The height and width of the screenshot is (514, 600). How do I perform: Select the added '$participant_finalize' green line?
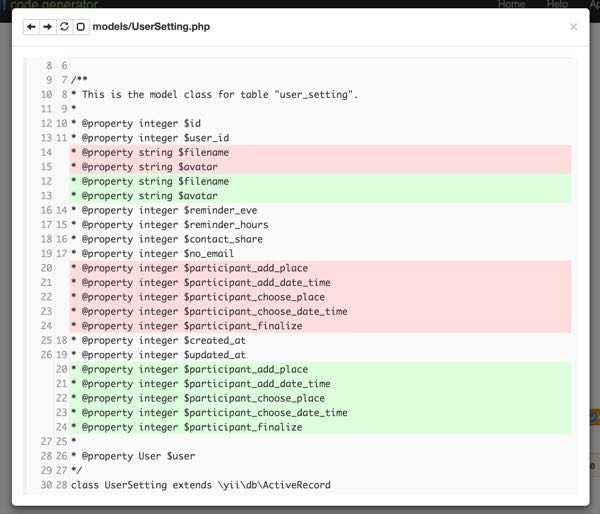tap(321, 428)
